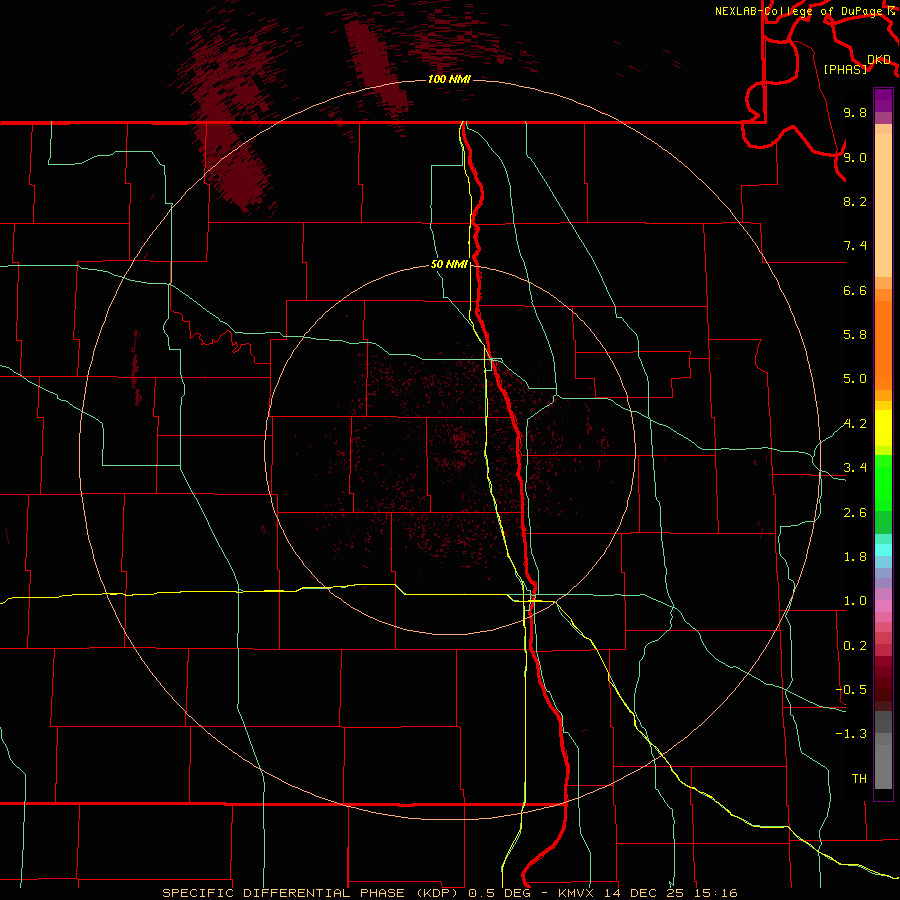Click the 6.6 value on the color scale
This screenshot has height=900, width=900.
tap(855, 290)
